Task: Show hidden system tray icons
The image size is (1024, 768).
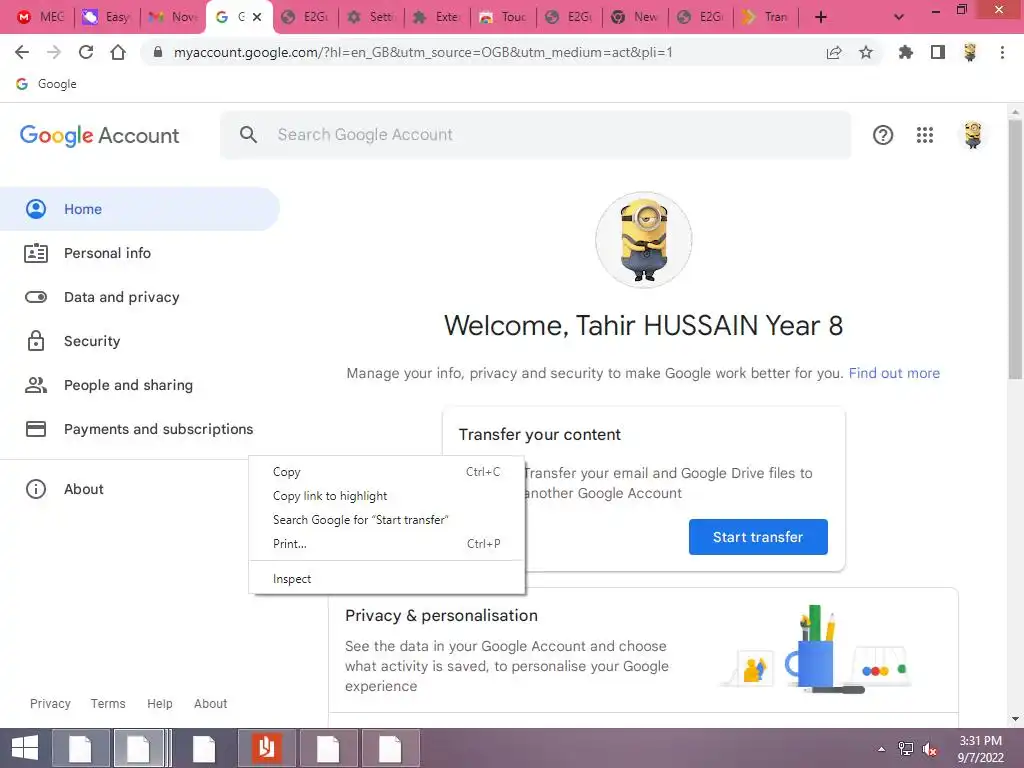Action: (x=882, y=749)
